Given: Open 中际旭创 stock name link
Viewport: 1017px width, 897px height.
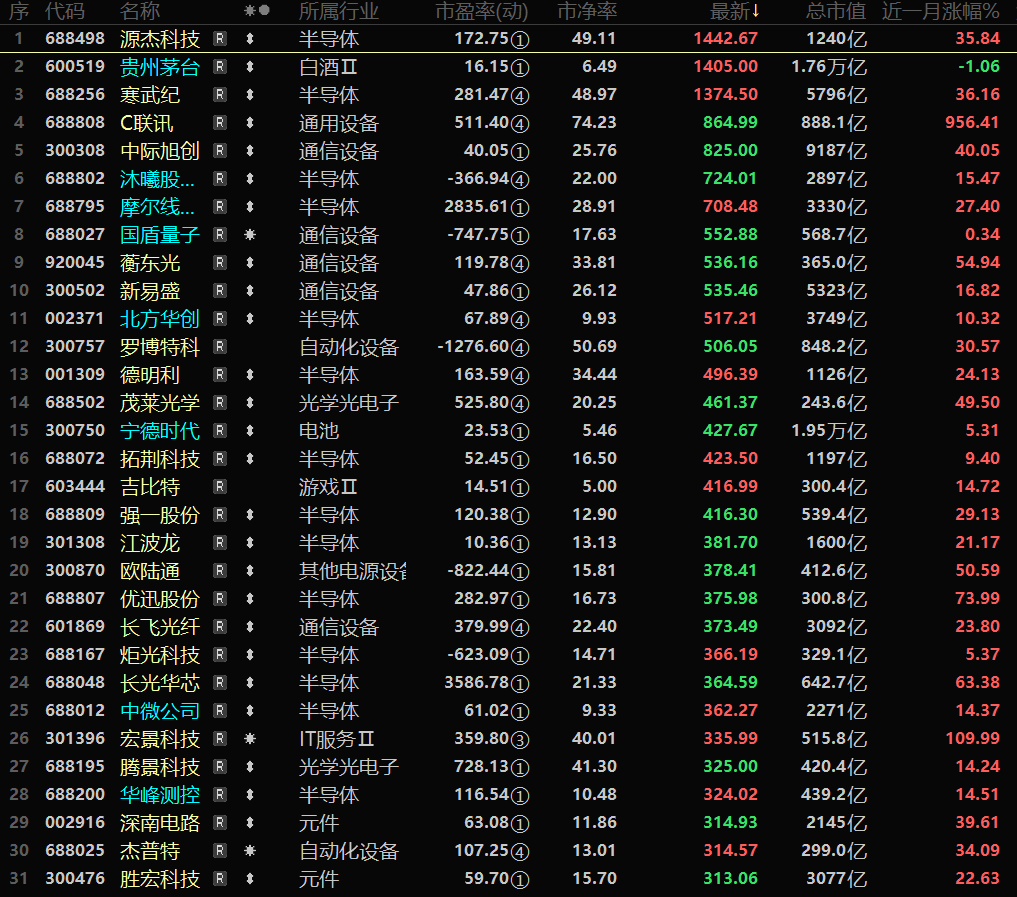Looking at the screenshot, I should click(x=160, y=151).
